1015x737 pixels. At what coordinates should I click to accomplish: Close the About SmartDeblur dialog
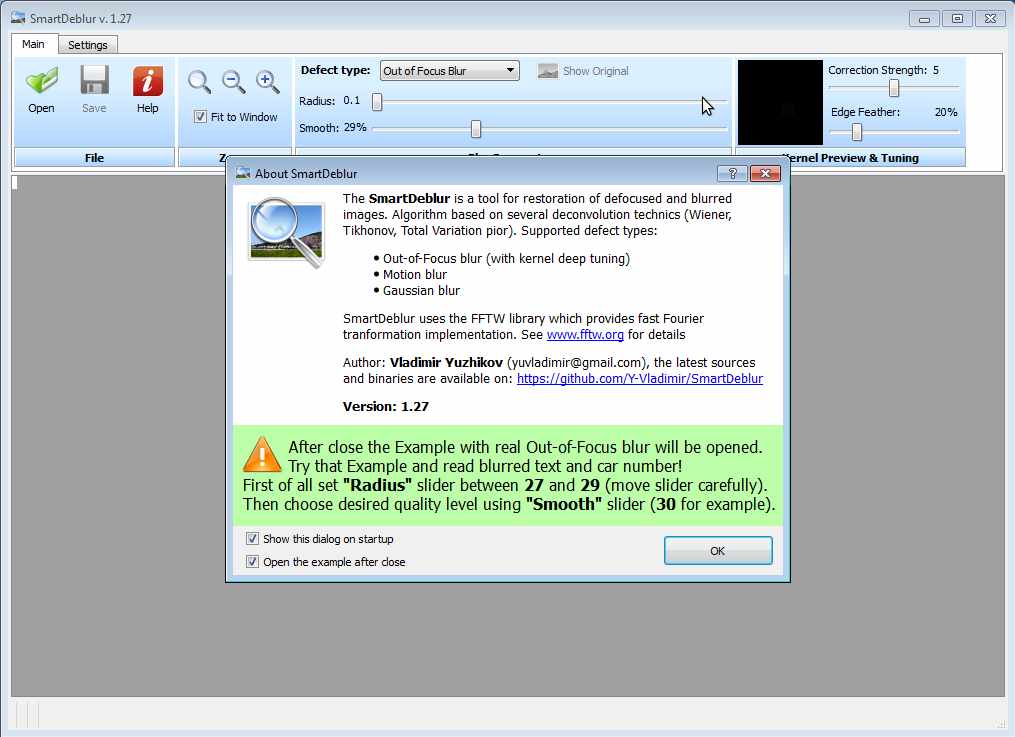click(765, 173)
